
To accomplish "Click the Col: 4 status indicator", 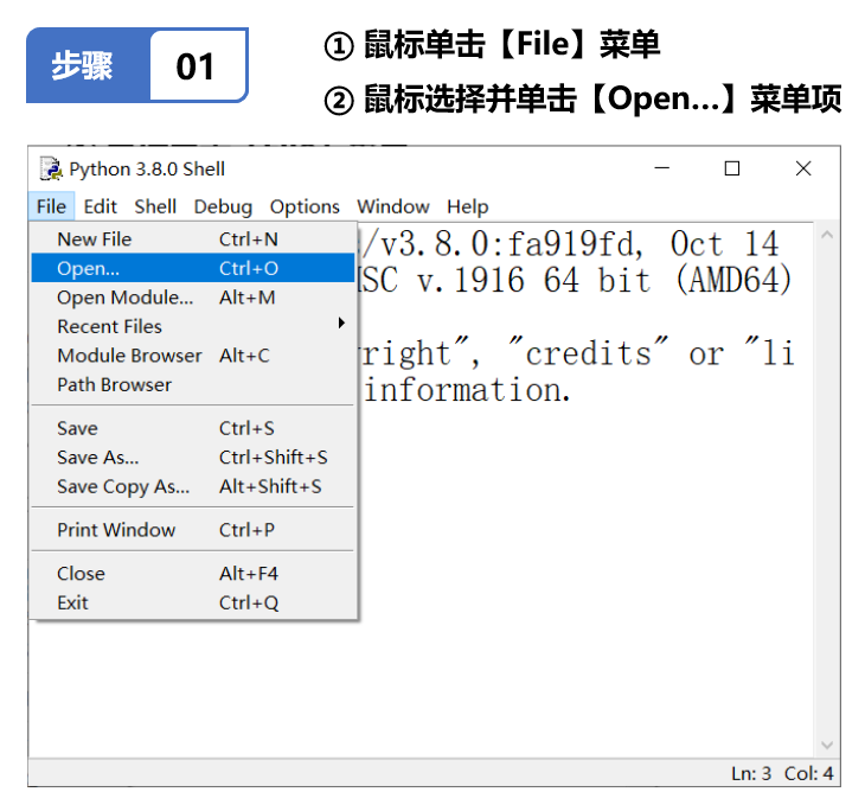I will (x=809, y=773).
